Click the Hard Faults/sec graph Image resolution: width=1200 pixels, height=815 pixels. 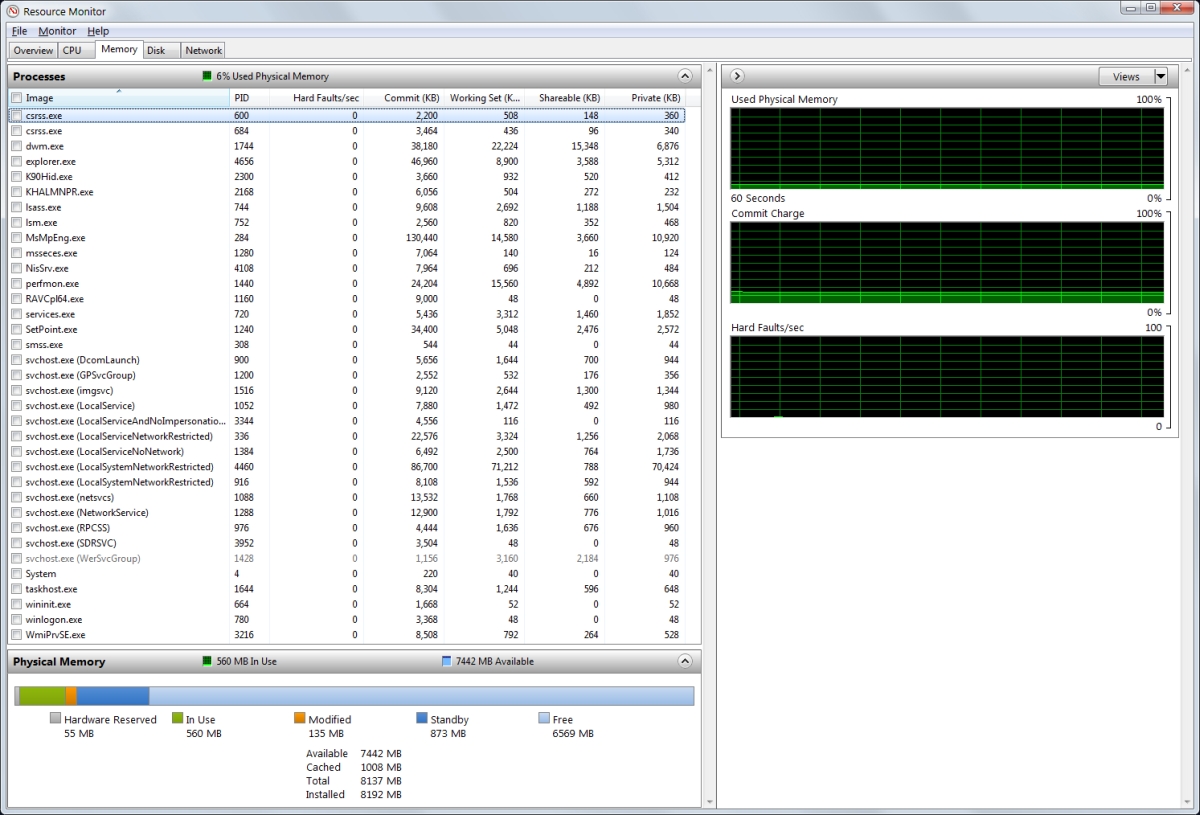pyautogui.click(x=947, y=377)
